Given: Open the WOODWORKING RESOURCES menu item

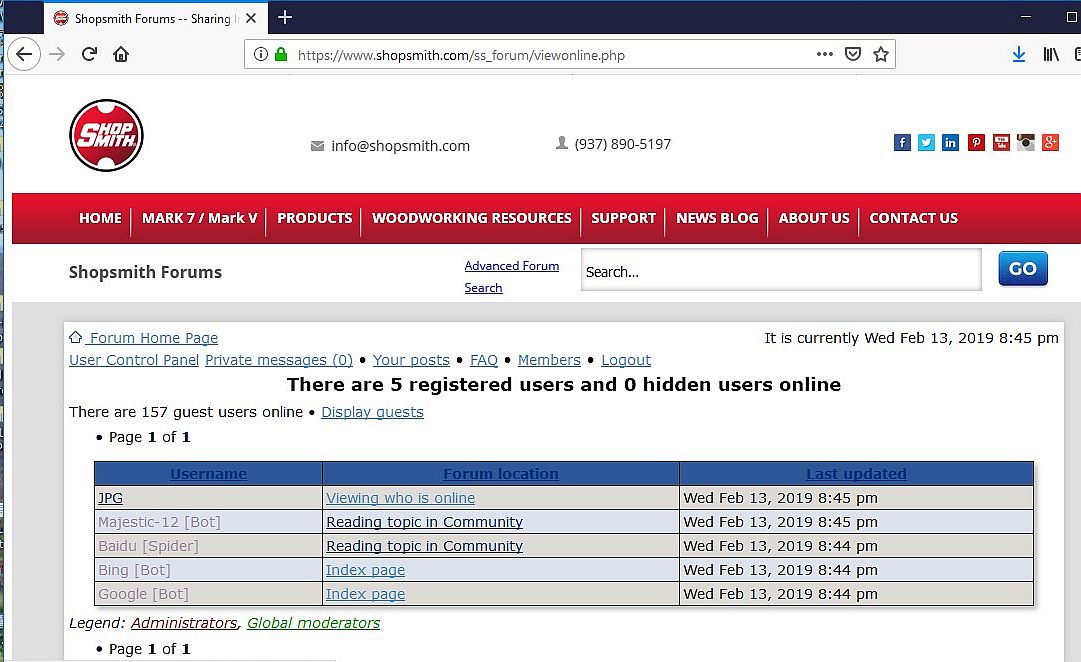Looking at the screenshot, I should tap(472, 218).
